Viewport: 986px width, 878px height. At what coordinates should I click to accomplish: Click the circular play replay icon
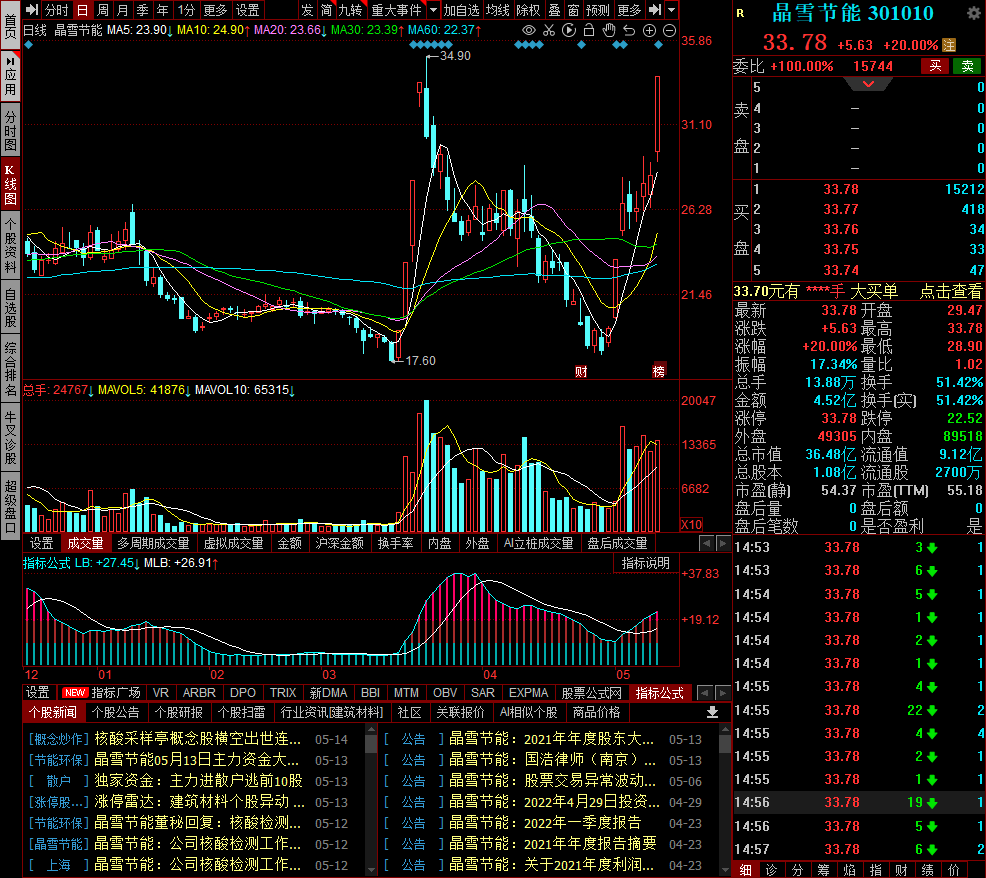(569, 30)
